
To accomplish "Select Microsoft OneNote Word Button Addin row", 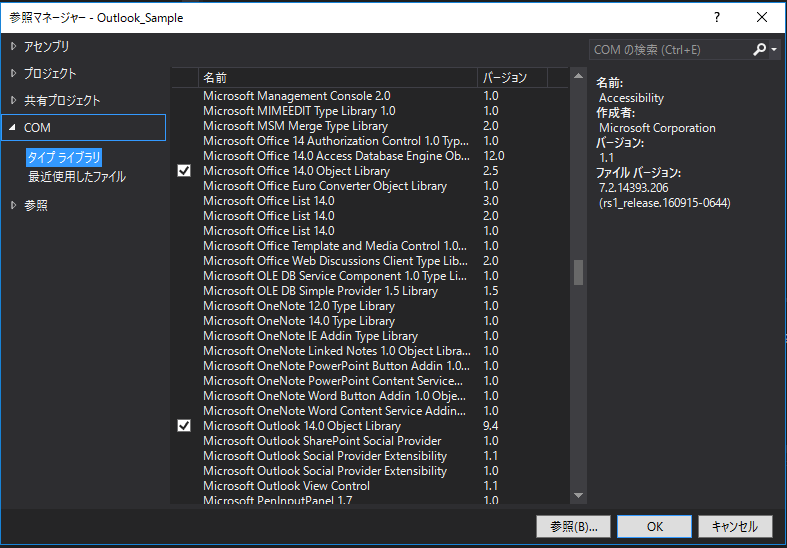I will tap(370, 396).
